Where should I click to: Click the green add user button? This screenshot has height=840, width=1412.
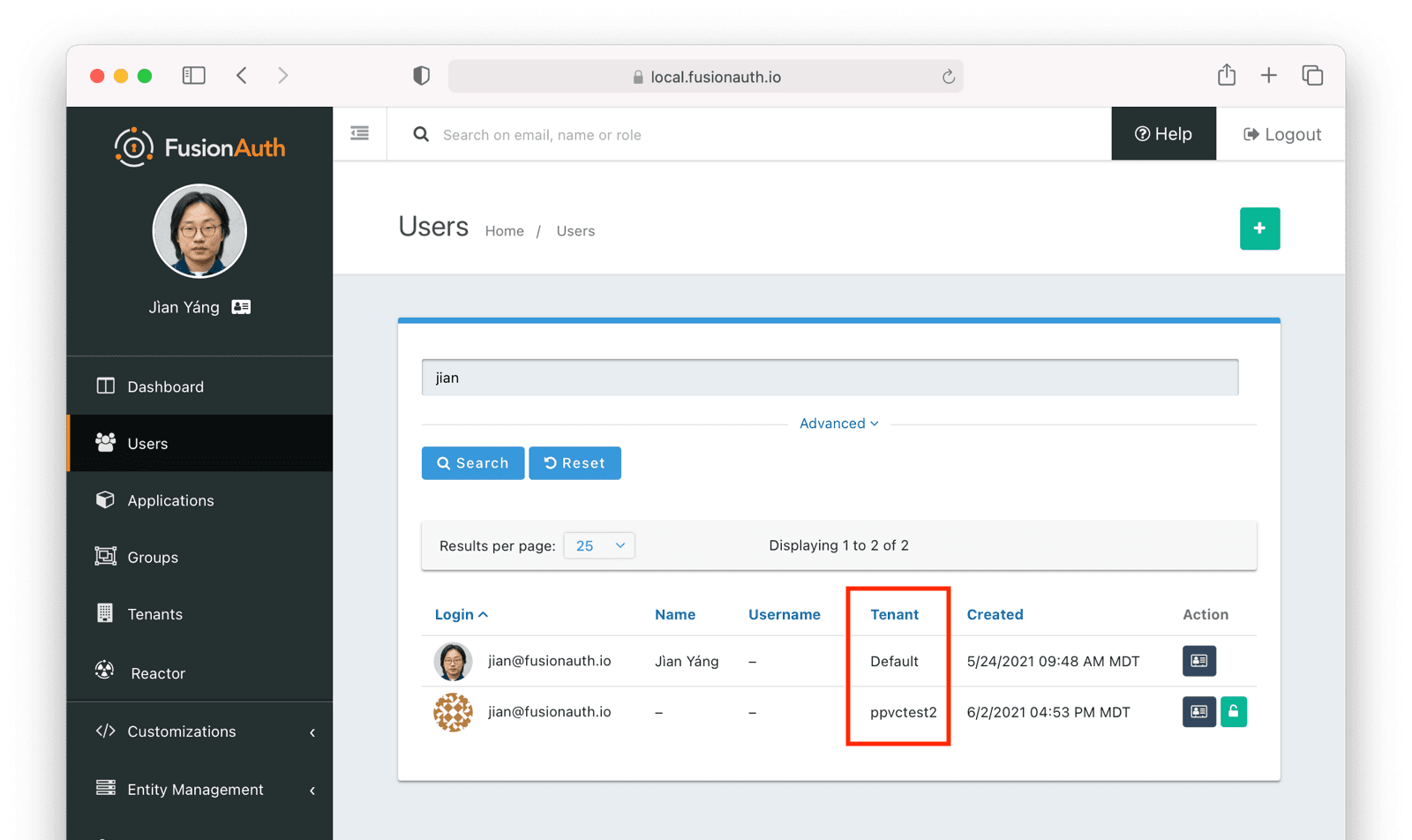[x=1259, y=229]
